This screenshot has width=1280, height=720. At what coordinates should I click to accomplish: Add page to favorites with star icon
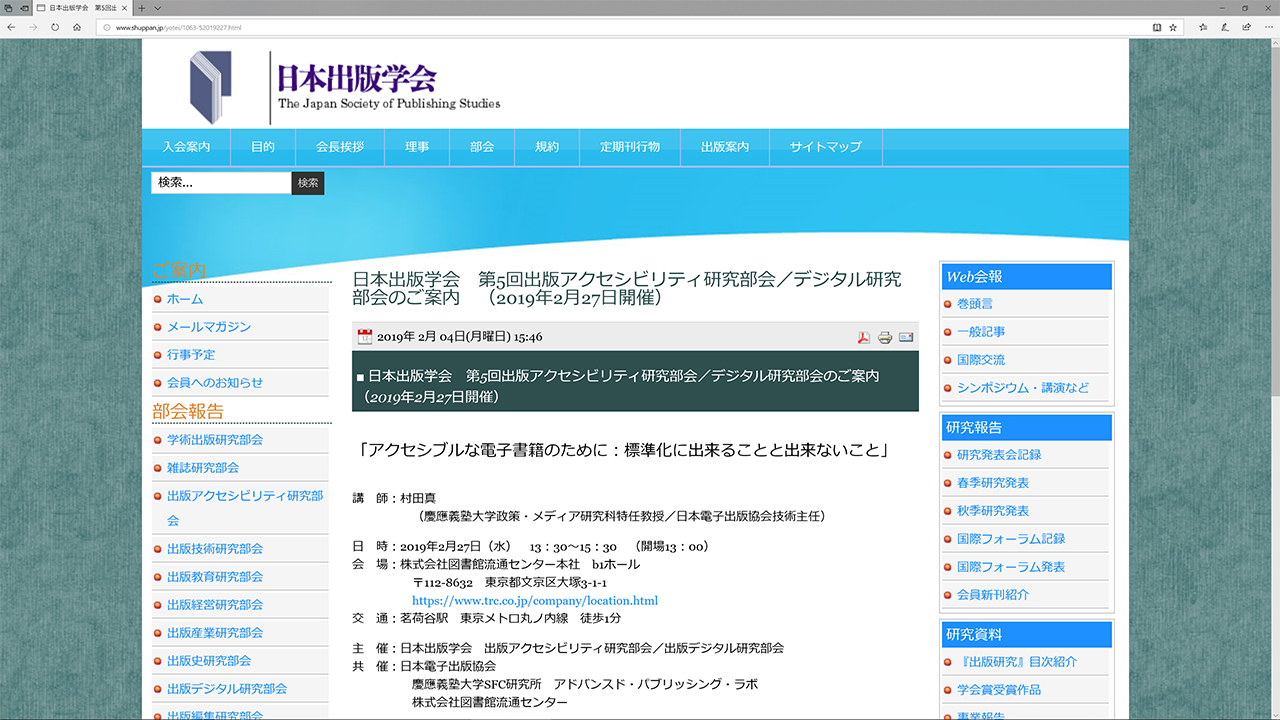coord(1173,27)
